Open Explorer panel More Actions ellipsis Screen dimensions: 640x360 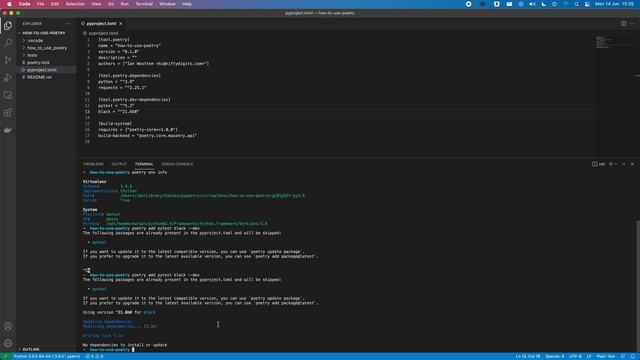click(69, 24)
